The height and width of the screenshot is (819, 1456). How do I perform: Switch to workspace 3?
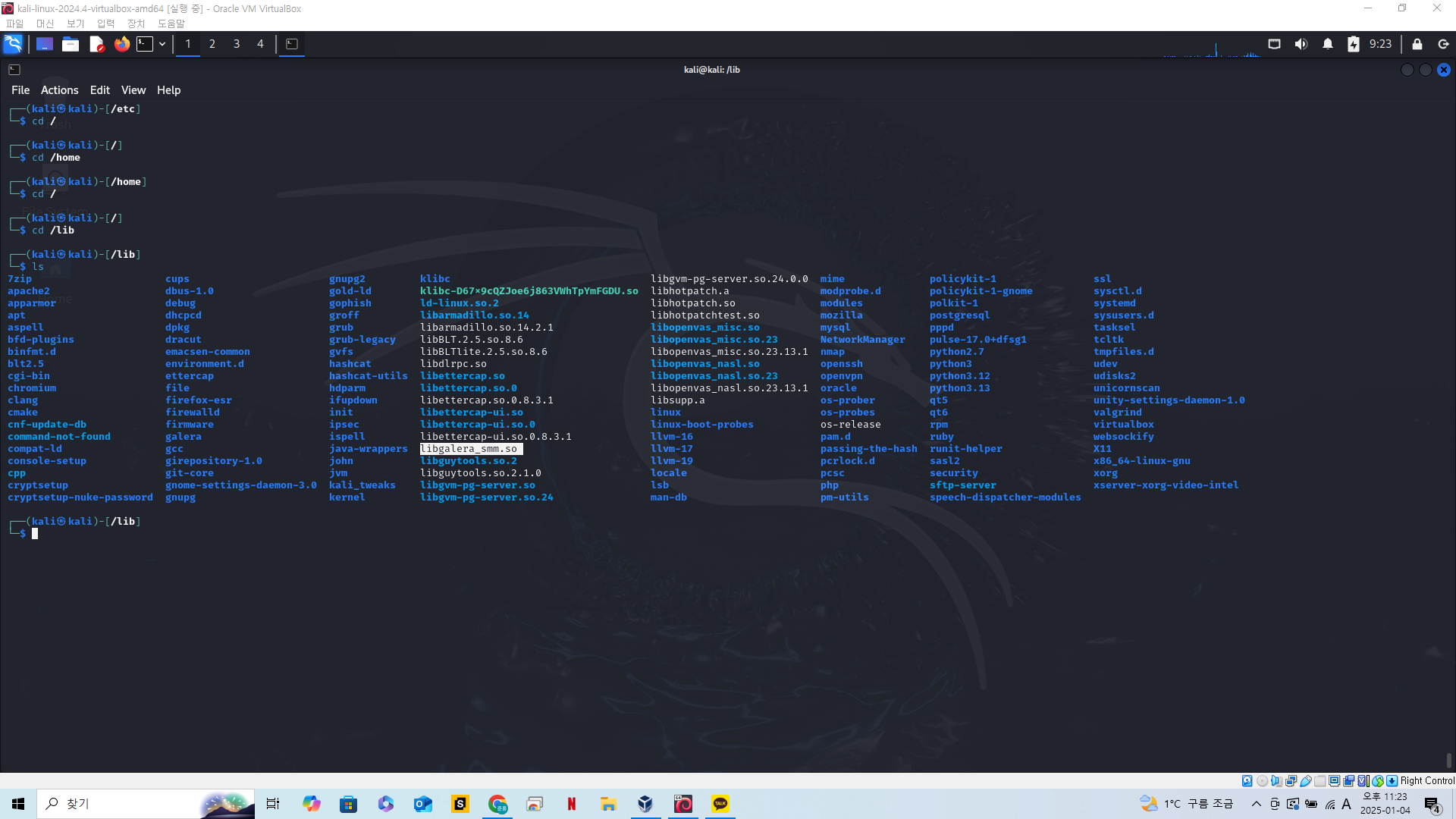coord(237,44)
